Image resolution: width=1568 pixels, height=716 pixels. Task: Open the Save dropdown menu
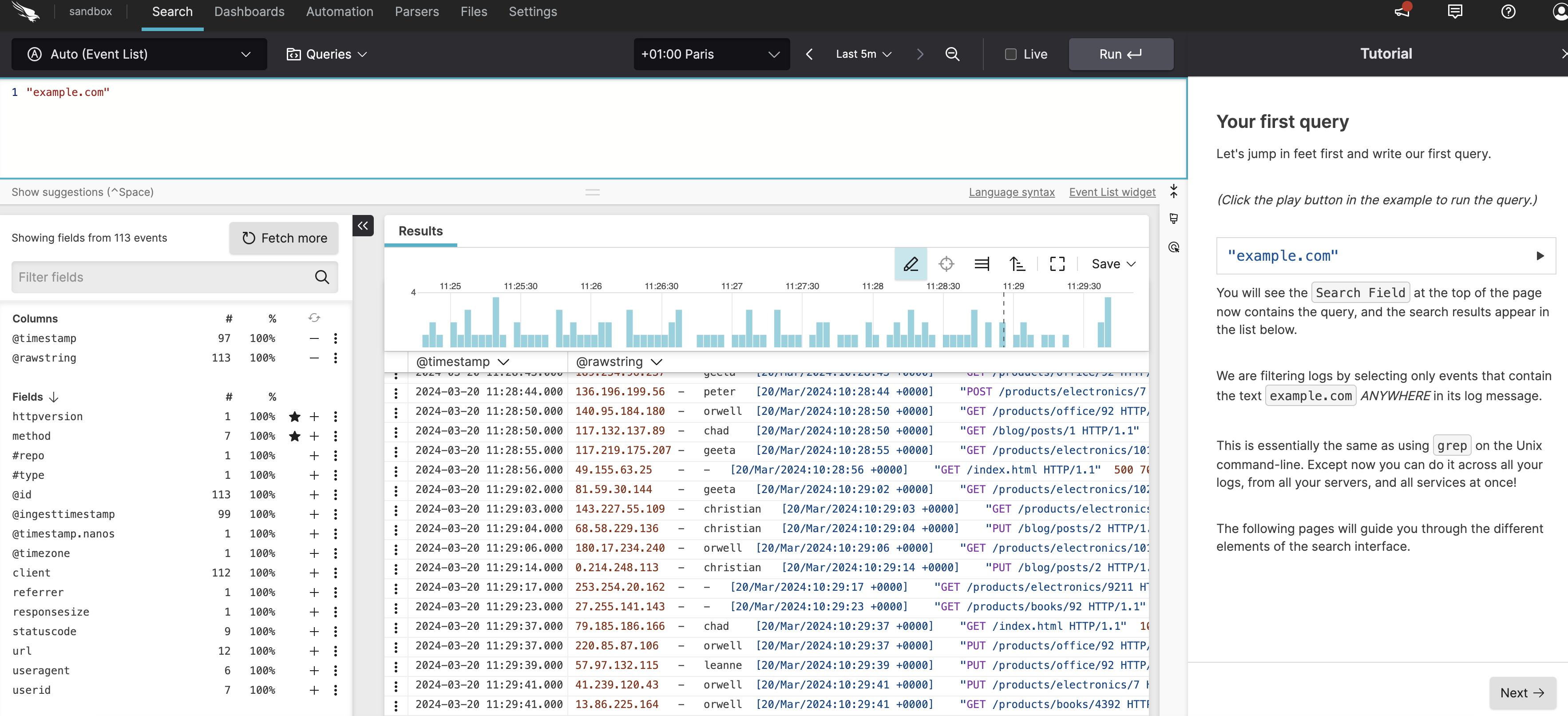[x=1113, y=264]
